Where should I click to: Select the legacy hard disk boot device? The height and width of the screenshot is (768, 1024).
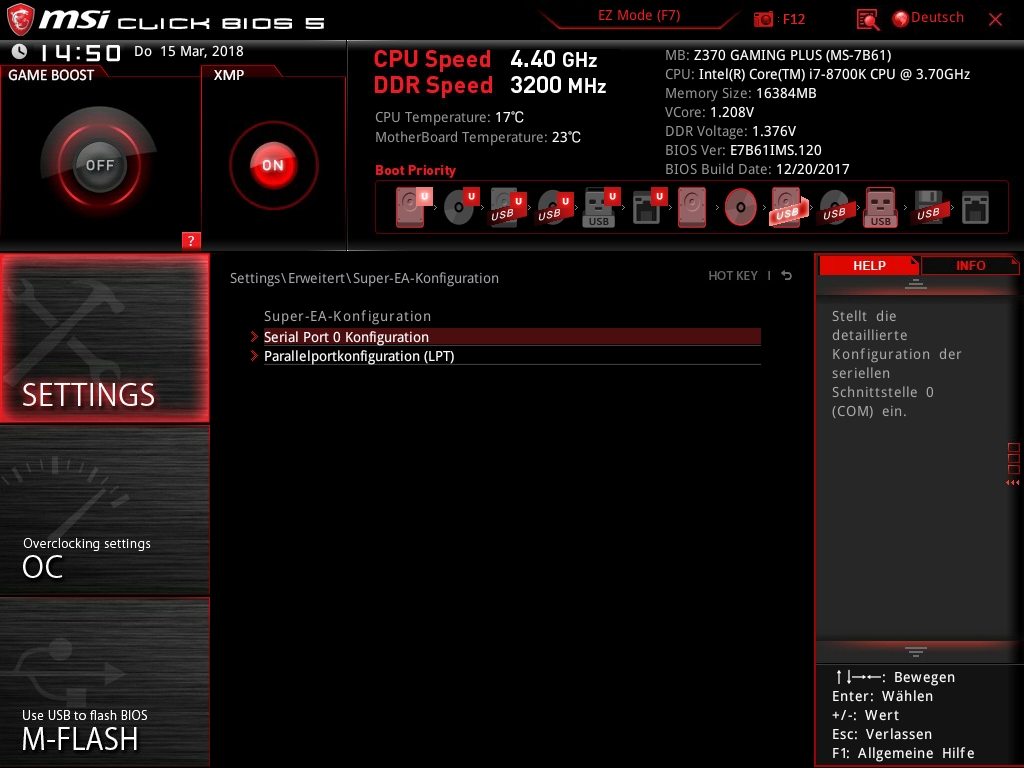[692, 207]
